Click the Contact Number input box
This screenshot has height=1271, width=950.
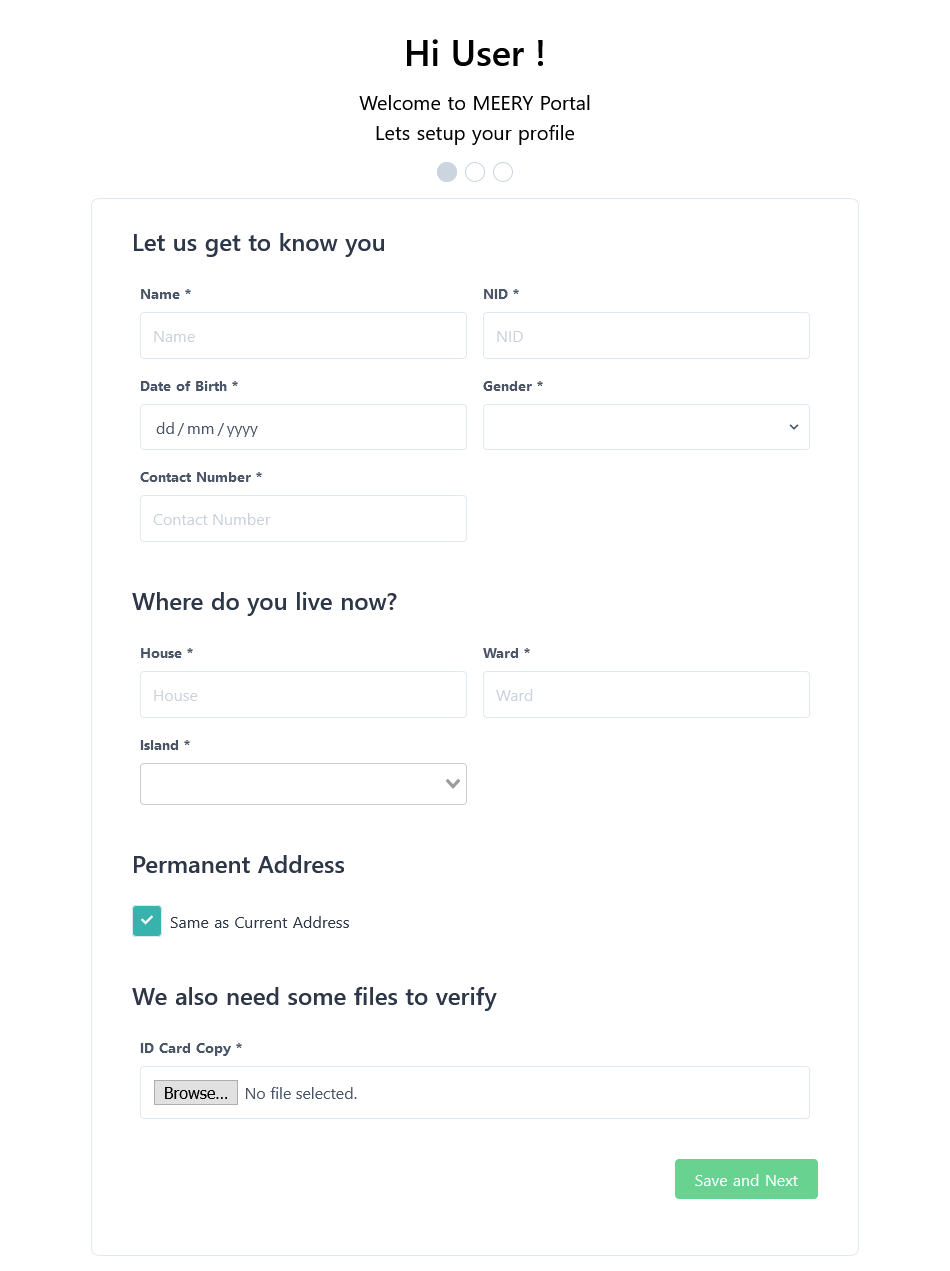point(303,519)
